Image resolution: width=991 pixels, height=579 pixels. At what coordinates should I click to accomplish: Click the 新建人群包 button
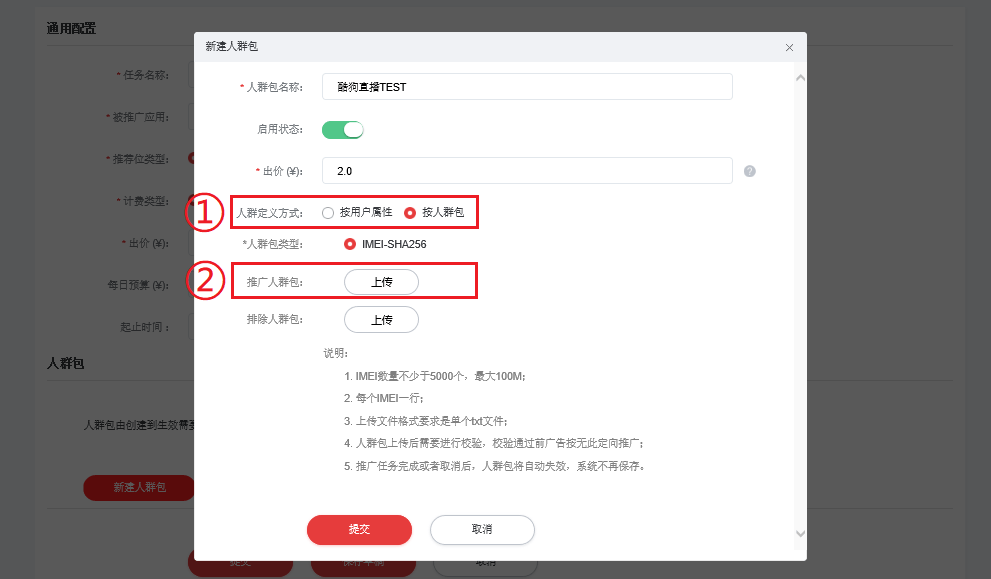tap(139, 487)
